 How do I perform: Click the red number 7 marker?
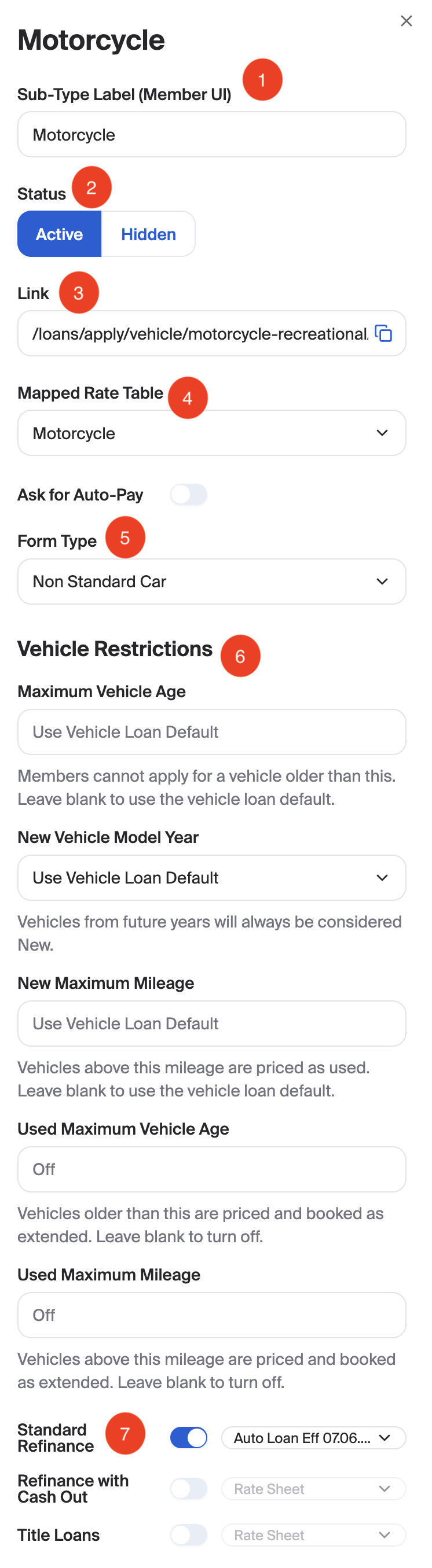point(125,1434)
